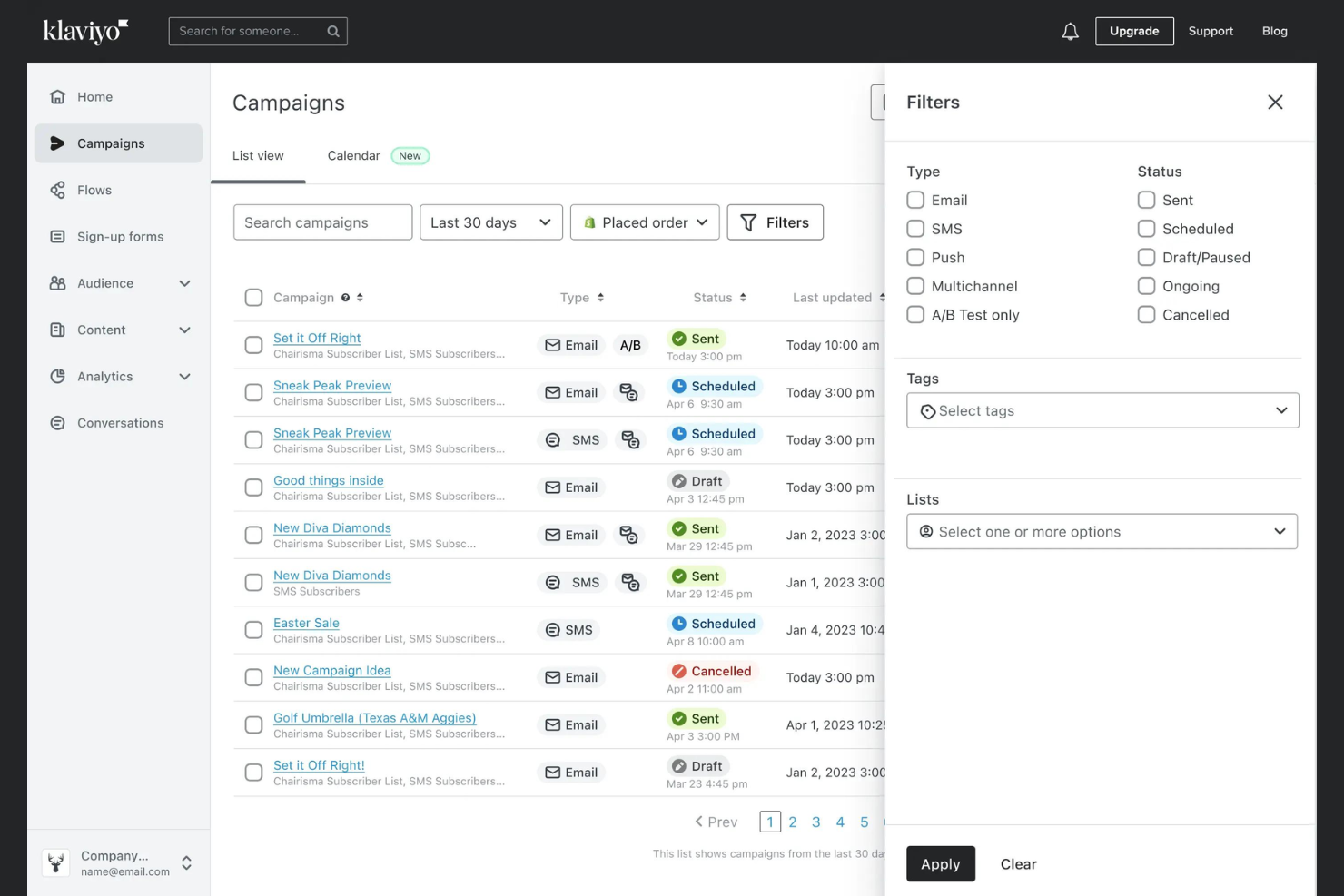
Task: Click the info icon next to Campaign header
Action: click(x=345, y=298)
